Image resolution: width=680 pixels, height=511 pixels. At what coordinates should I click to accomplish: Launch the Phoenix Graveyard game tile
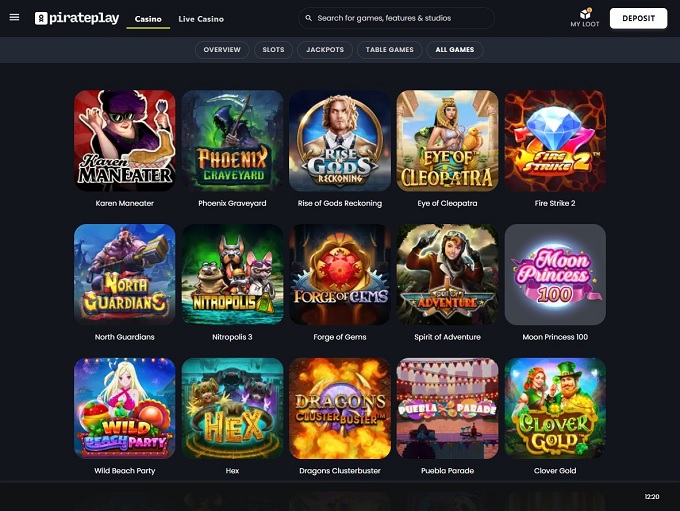coord(232,141)
